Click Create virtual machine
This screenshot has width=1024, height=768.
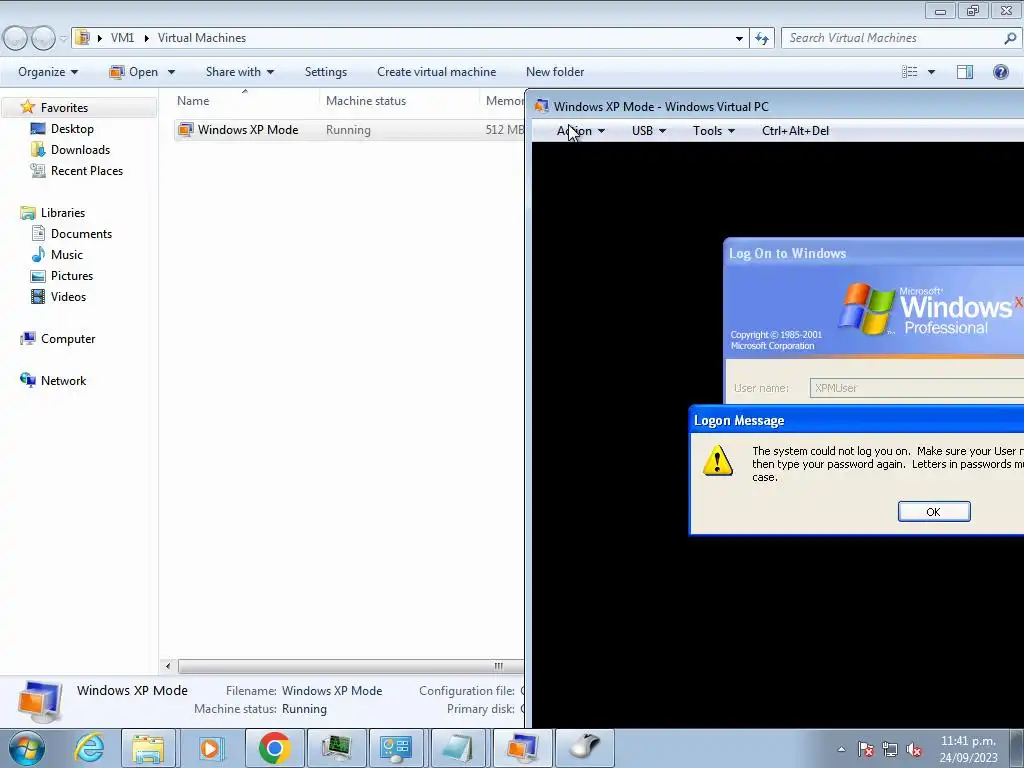coord(436,72)
